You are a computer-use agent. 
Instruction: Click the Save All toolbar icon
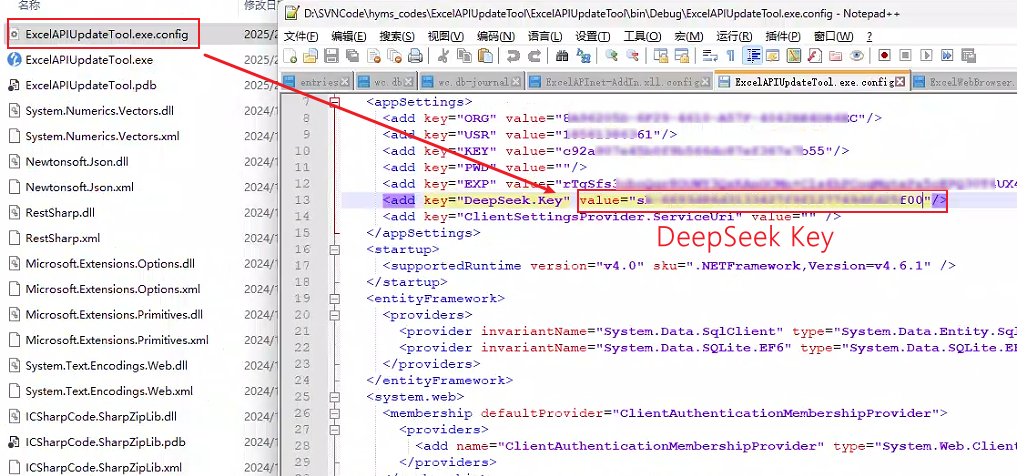tap(352, 56)
